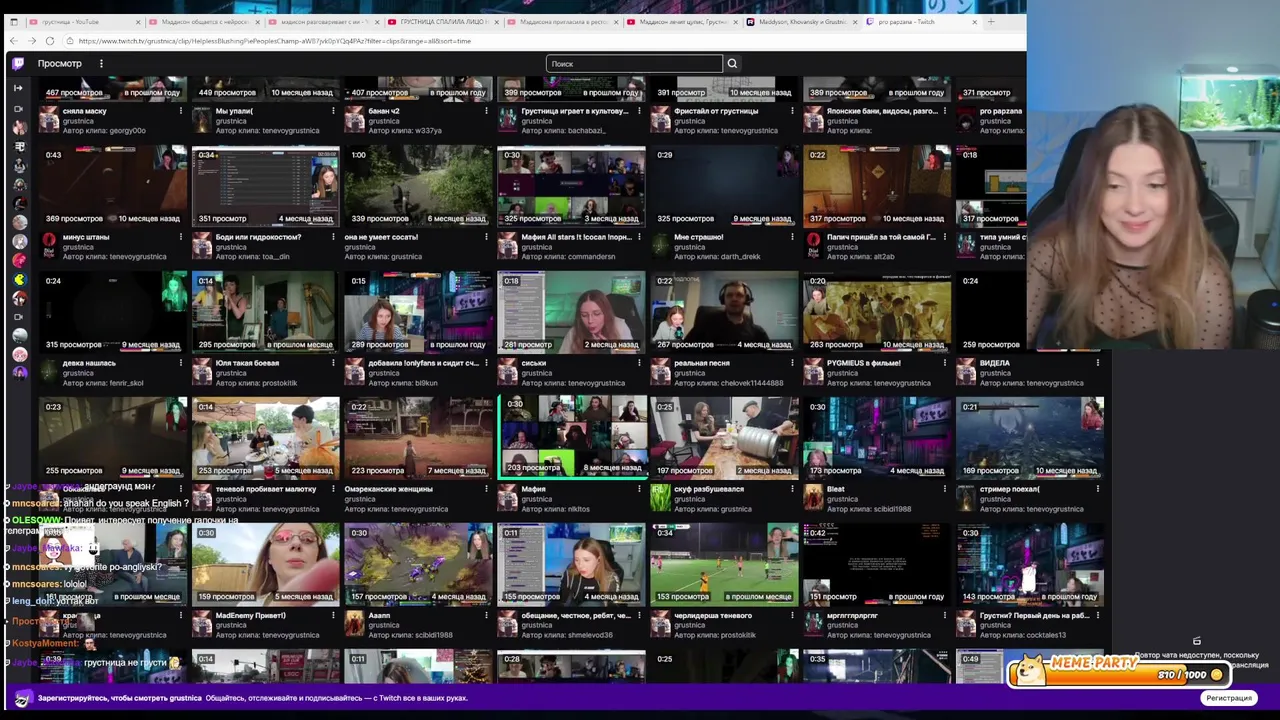Open a new browser tab with plus
The image size is (1280, 720).
[x=991, y=21]
